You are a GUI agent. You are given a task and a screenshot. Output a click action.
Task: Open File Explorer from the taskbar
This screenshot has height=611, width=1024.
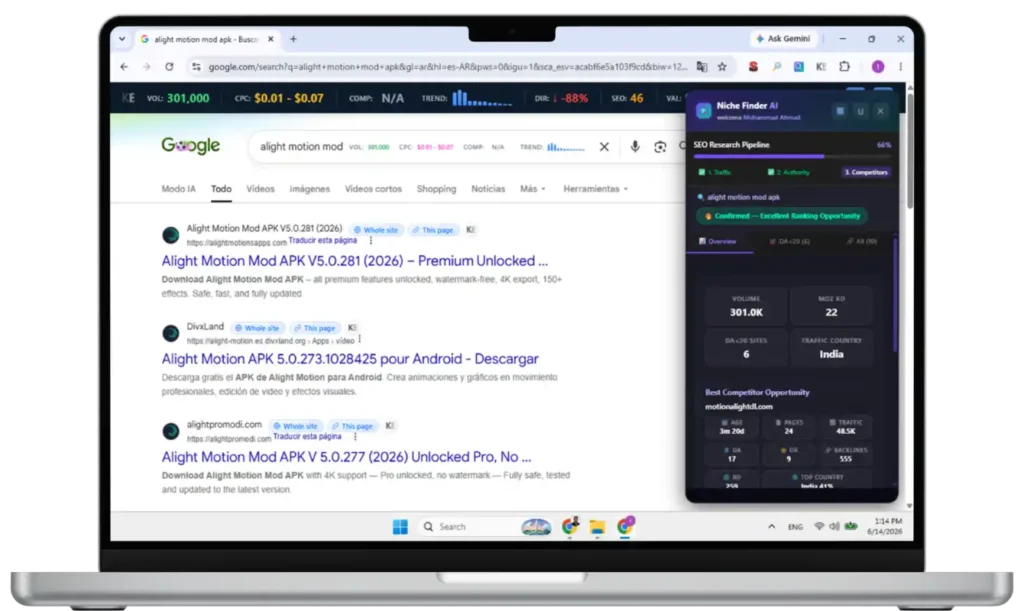[597, 526]
